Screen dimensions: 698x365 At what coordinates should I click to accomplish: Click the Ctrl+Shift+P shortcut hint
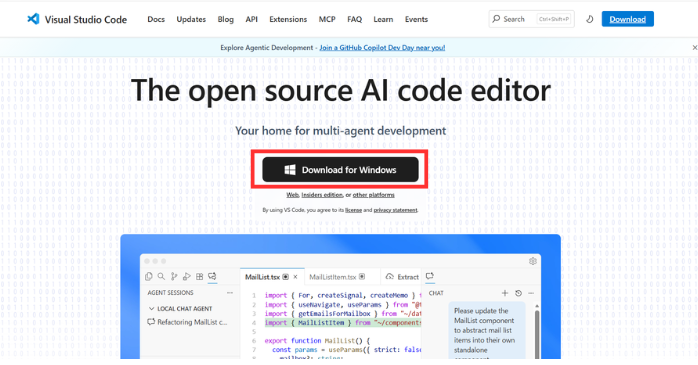tap(554, 19)
